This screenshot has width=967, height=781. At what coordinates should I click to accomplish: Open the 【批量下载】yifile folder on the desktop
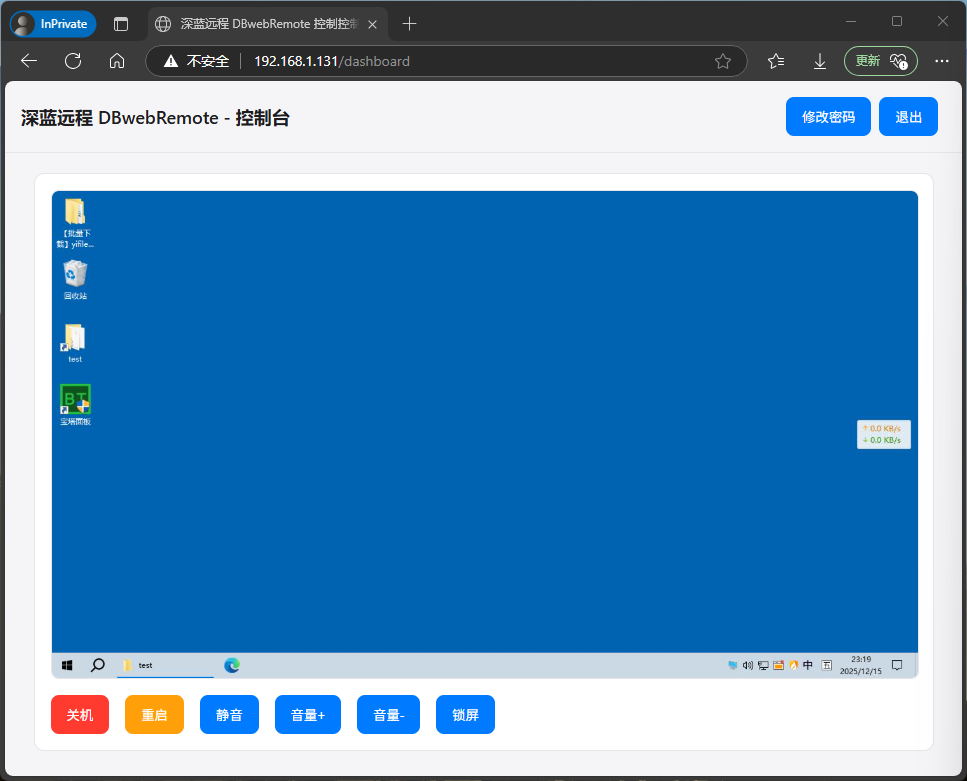75,212
